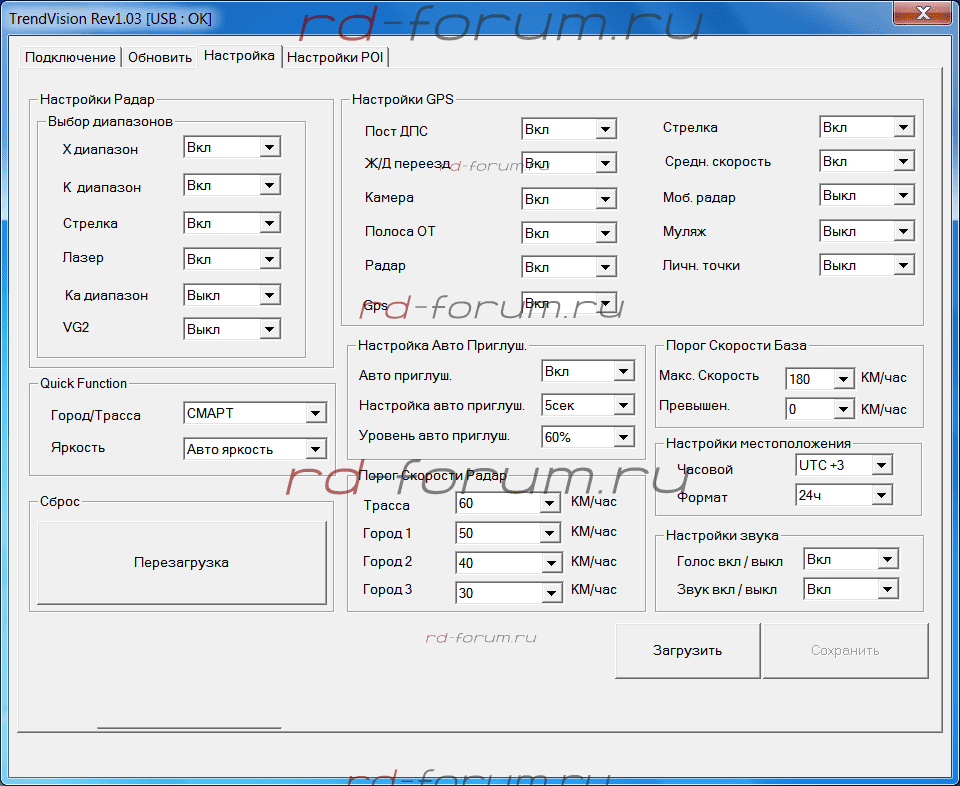960x786 pixels.
Task: Expand the Уровень авто приглуш. dropdown
Action: point(588,436)
